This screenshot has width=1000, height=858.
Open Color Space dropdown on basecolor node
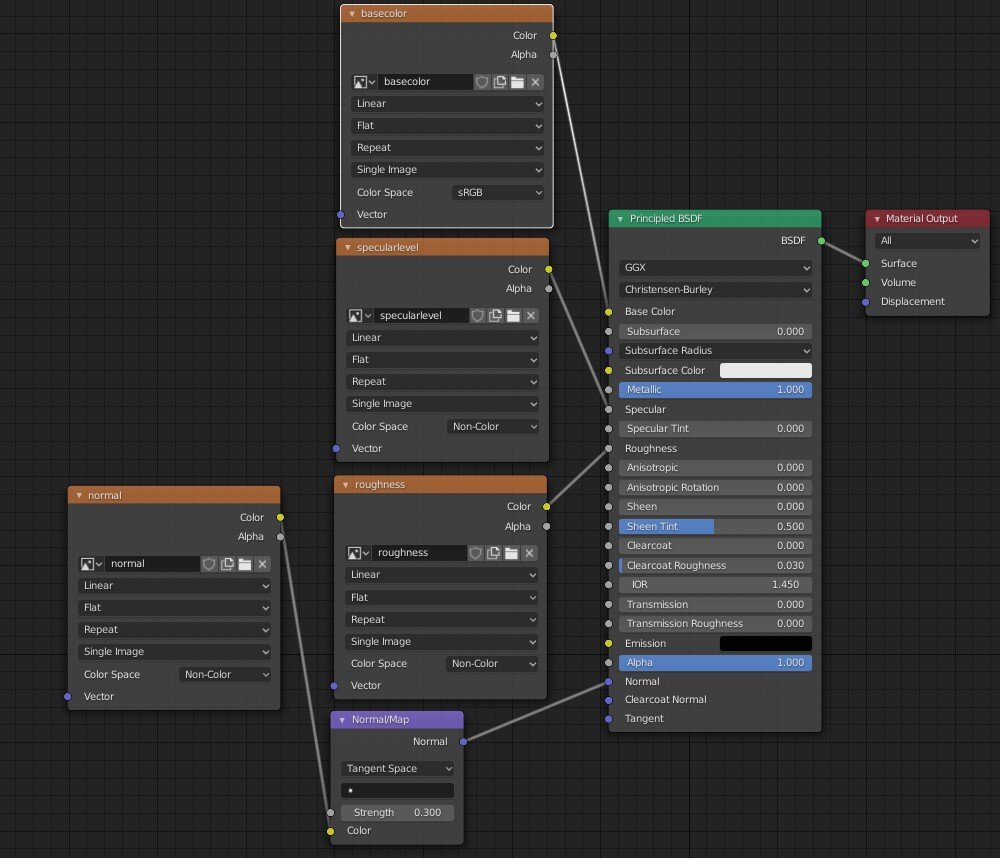(497, 193)
